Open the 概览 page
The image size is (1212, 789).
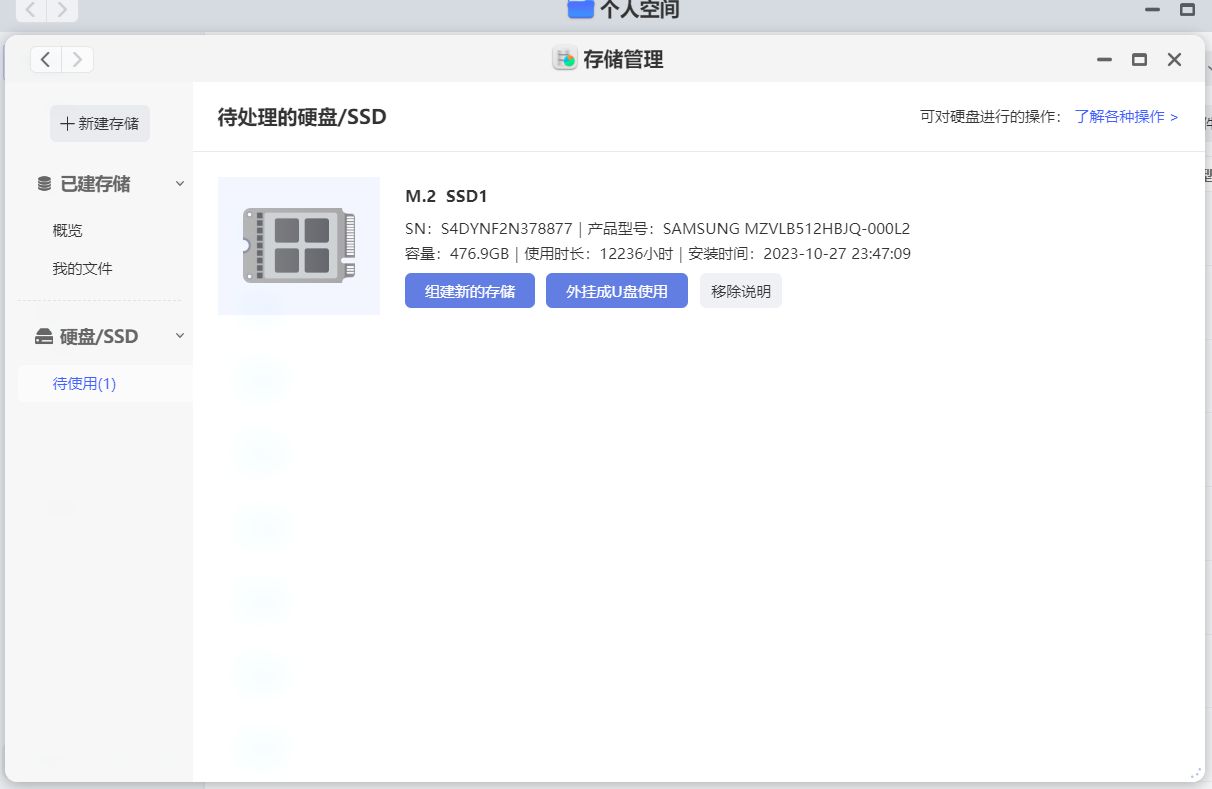[x=68, y=231]
